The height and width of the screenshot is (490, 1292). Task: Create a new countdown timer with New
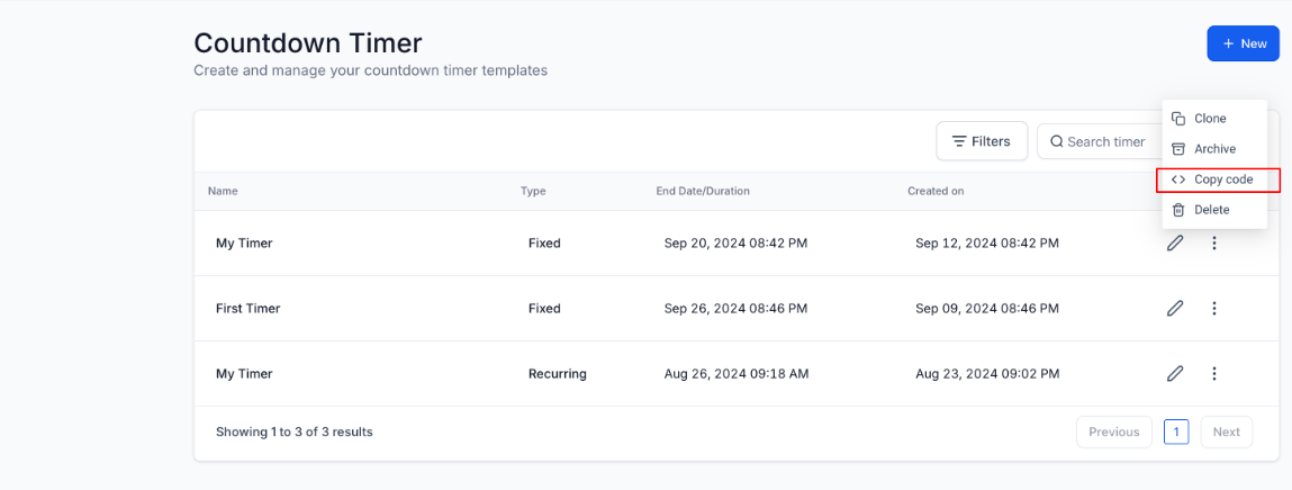1243,44
